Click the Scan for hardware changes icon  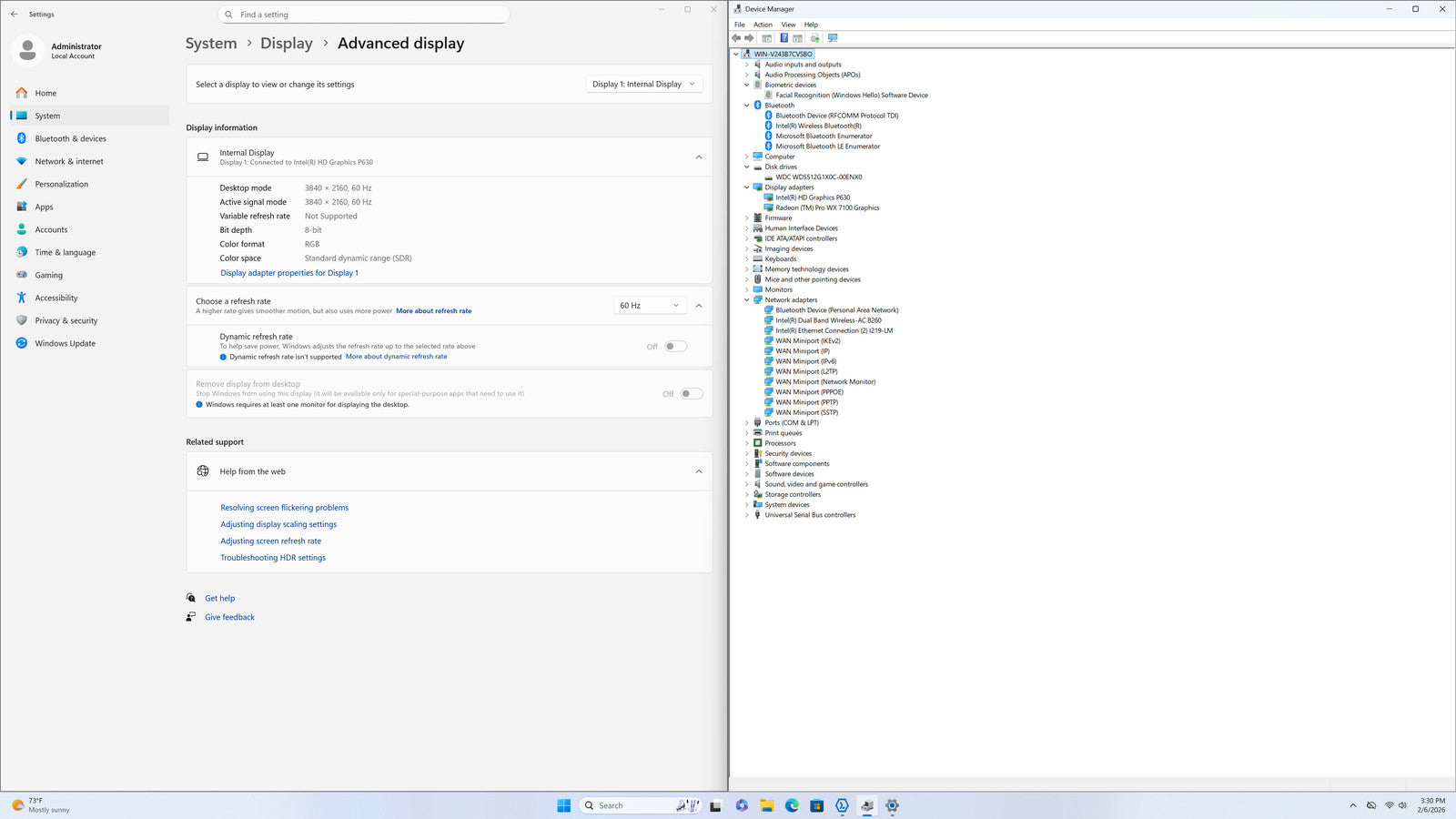point(833,38)
